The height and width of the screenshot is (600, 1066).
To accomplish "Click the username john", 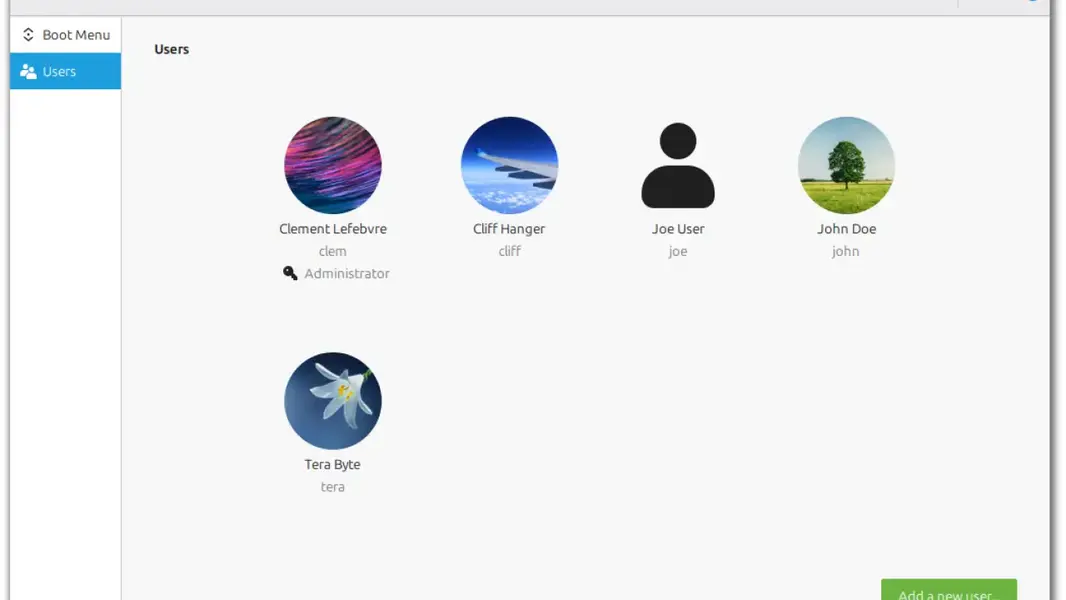I will tap(846, 251).
